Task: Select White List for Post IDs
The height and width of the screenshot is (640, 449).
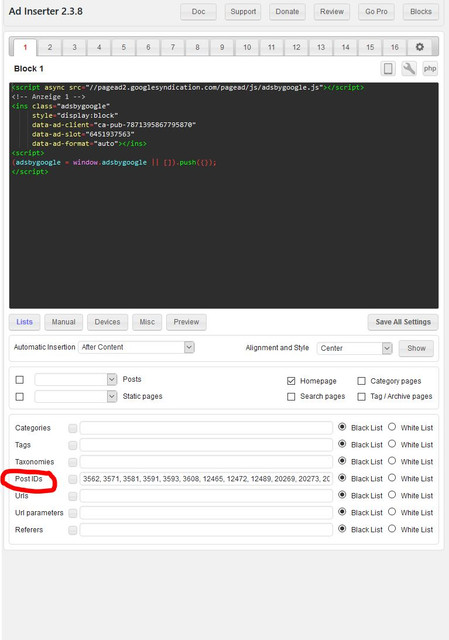Action: 392,478
